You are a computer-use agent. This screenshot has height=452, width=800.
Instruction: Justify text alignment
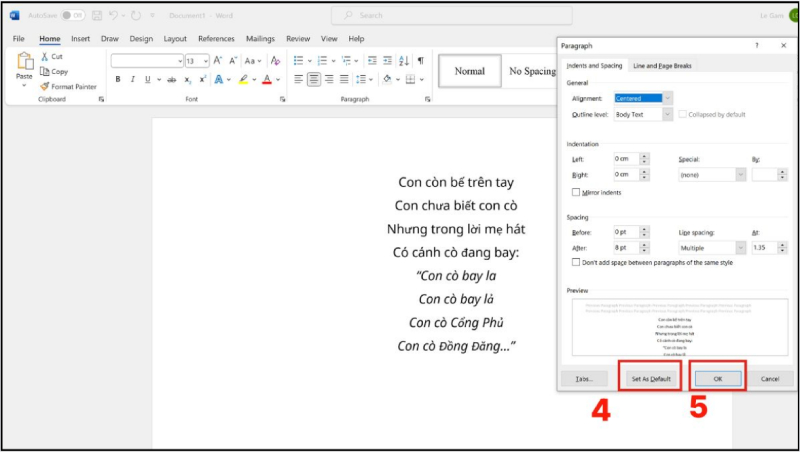coord(344,80)
